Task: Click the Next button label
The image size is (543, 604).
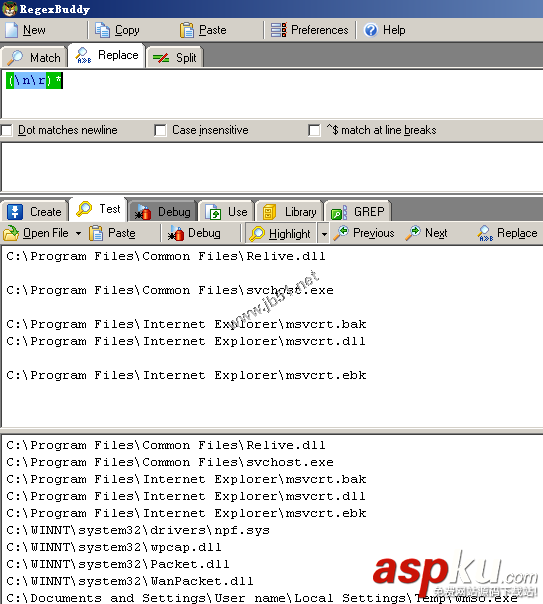Action: [436, 233]
